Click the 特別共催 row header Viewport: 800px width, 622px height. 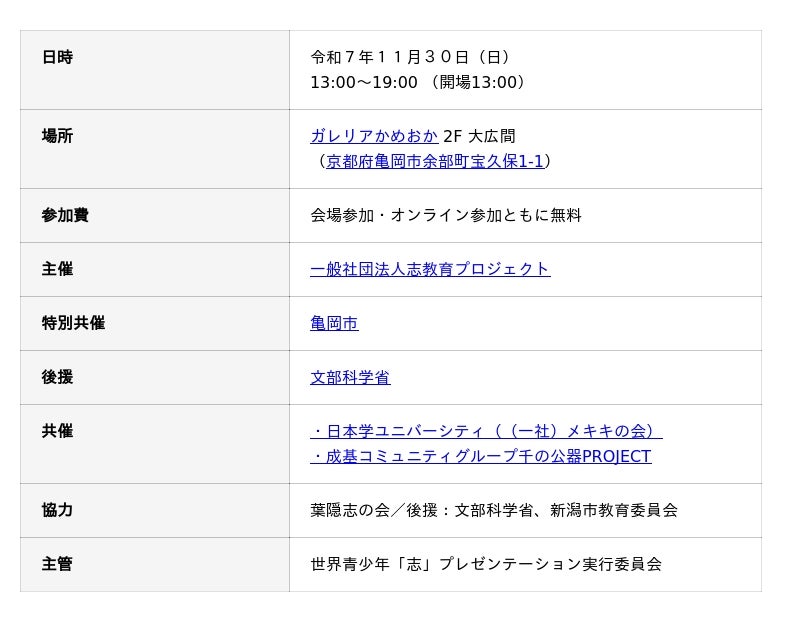pos(73,323)
